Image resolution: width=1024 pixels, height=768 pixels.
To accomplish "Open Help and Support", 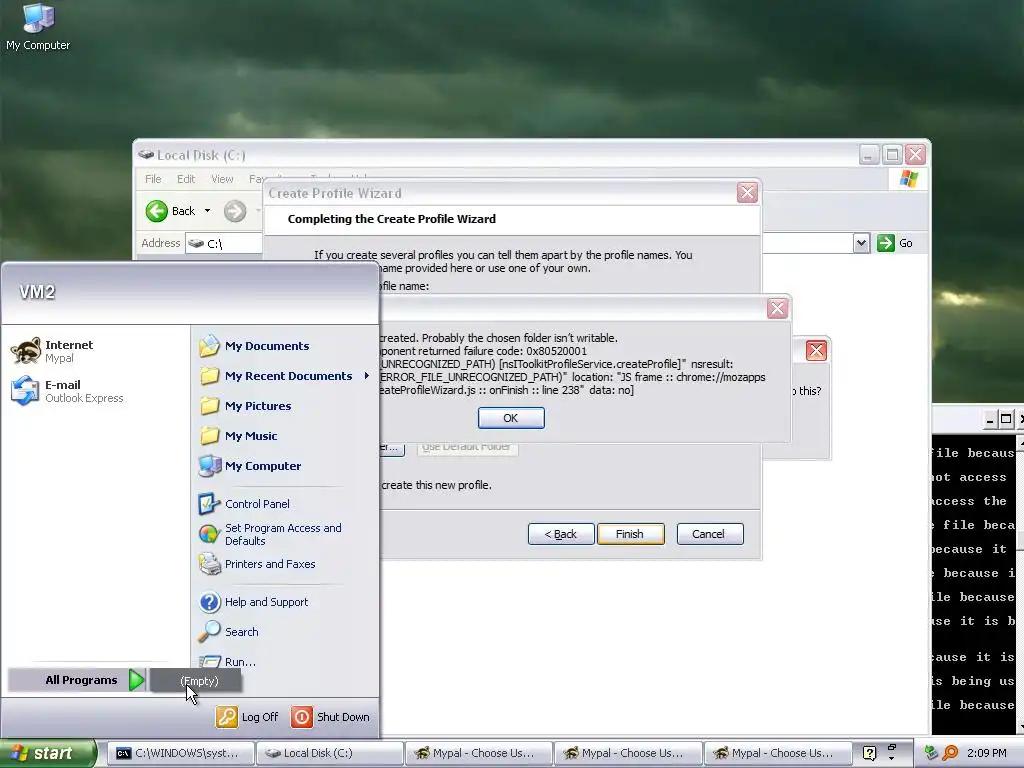I will (x=254, y=601).
